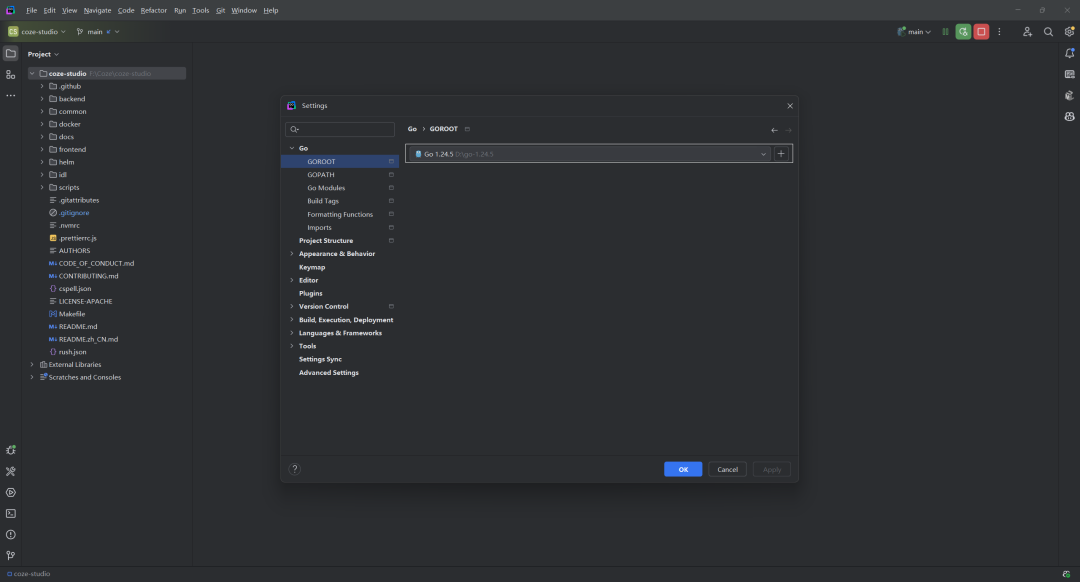The image size is (1080, 582).
Task: Open Code With Me user icon
Action: click(x=1027, y=32)
